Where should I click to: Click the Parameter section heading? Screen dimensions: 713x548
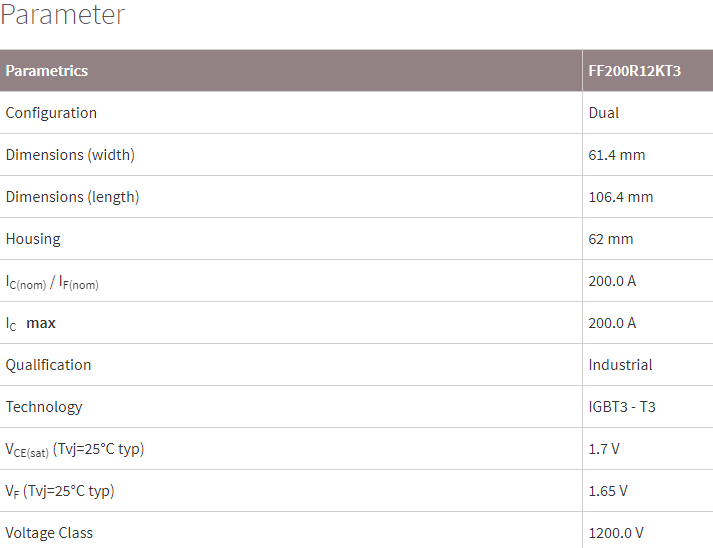pos(63,16)
